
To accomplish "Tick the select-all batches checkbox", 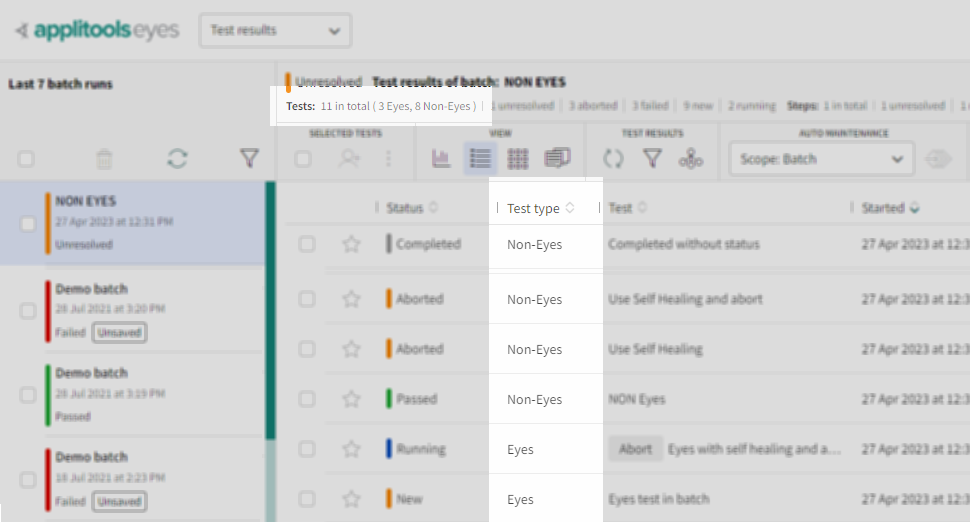I will (x=26, y=158).
